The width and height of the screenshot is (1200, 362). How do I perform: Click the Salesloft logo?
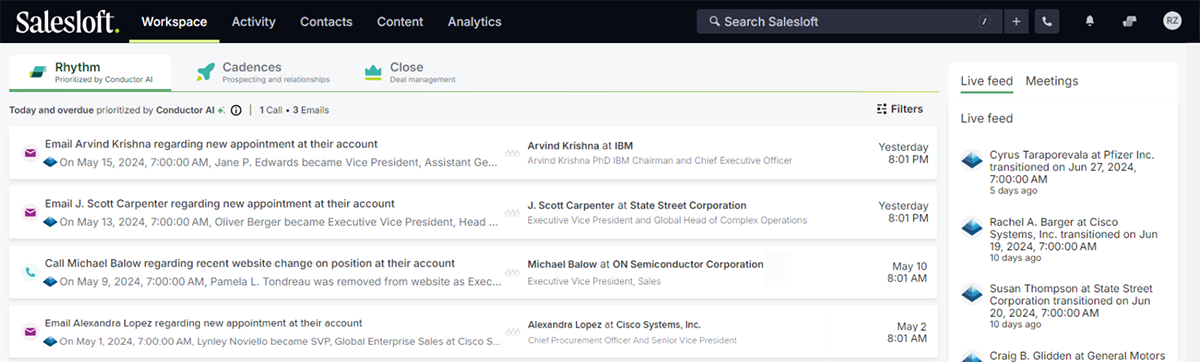pyautogui.click(x=67, y=21)
